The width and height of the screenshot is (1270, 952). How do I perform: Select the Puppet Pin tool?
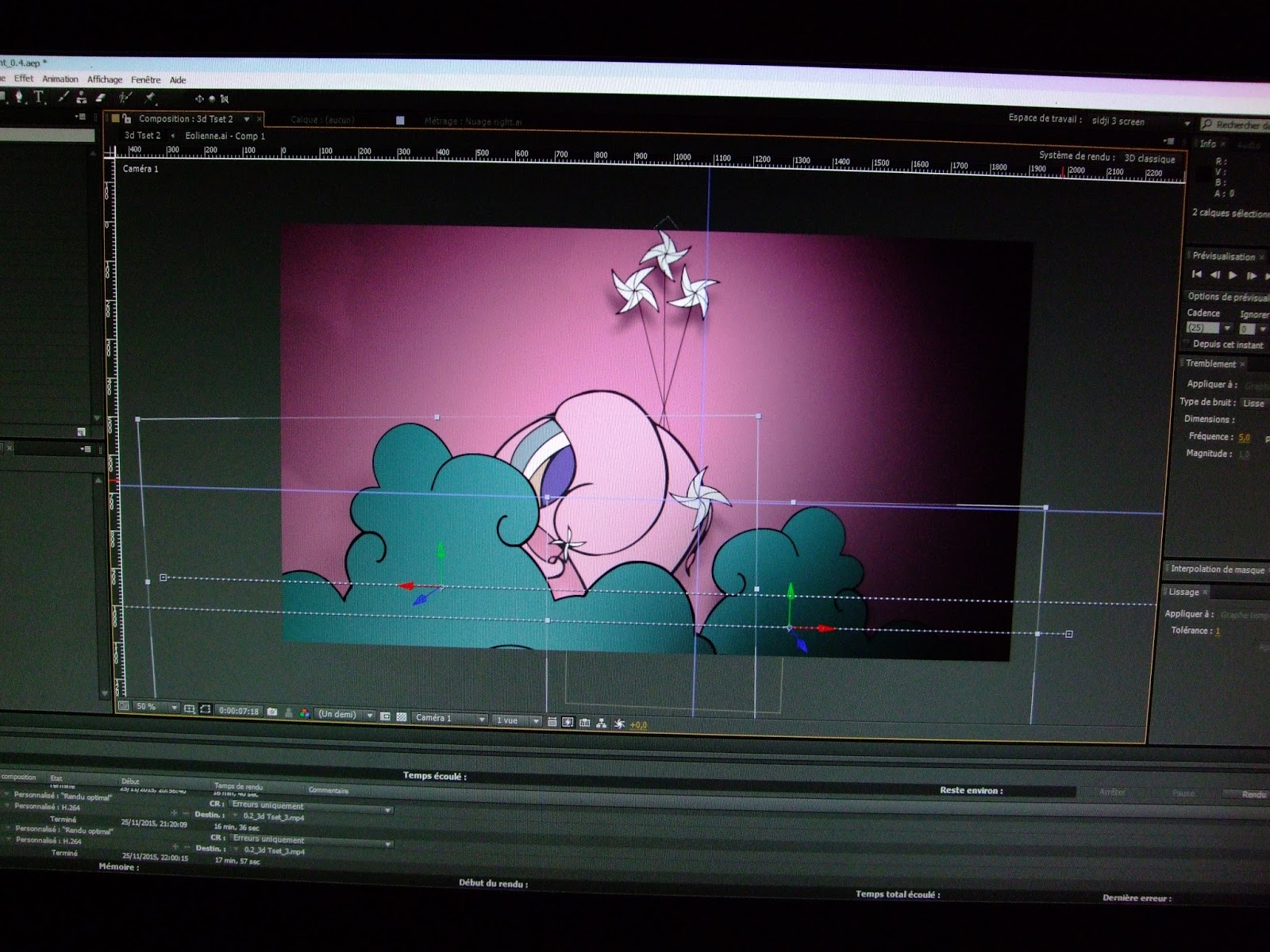150,98
